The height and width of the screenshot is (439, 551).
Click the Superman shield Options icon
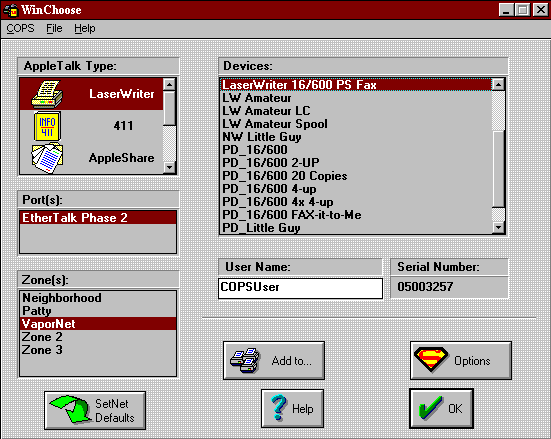point(431,360)
